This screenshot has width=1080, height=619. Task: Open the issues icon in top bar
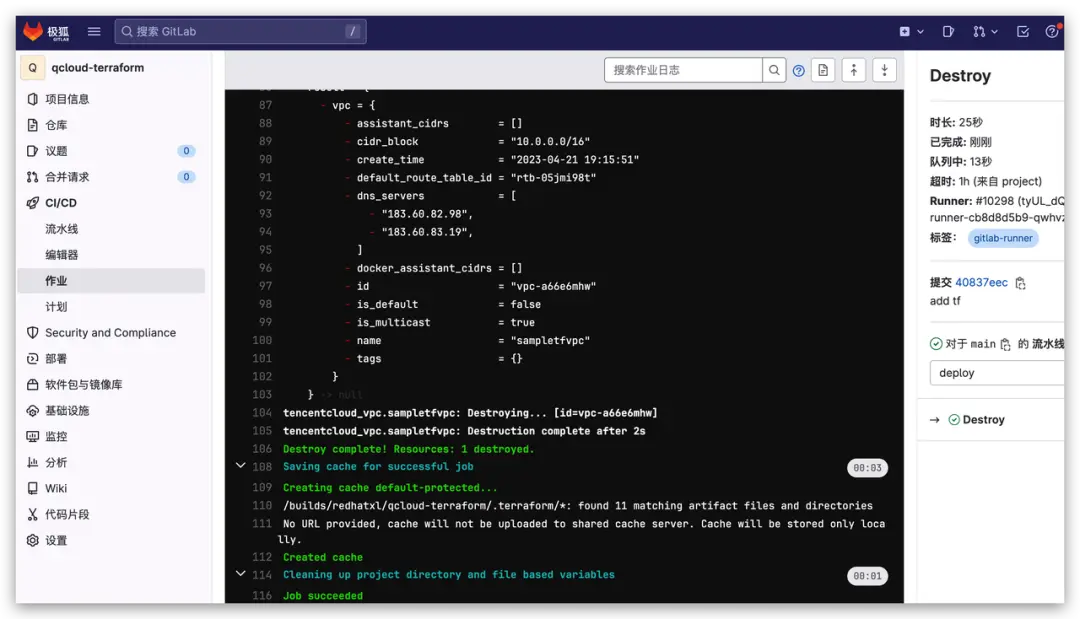[948, 32]
